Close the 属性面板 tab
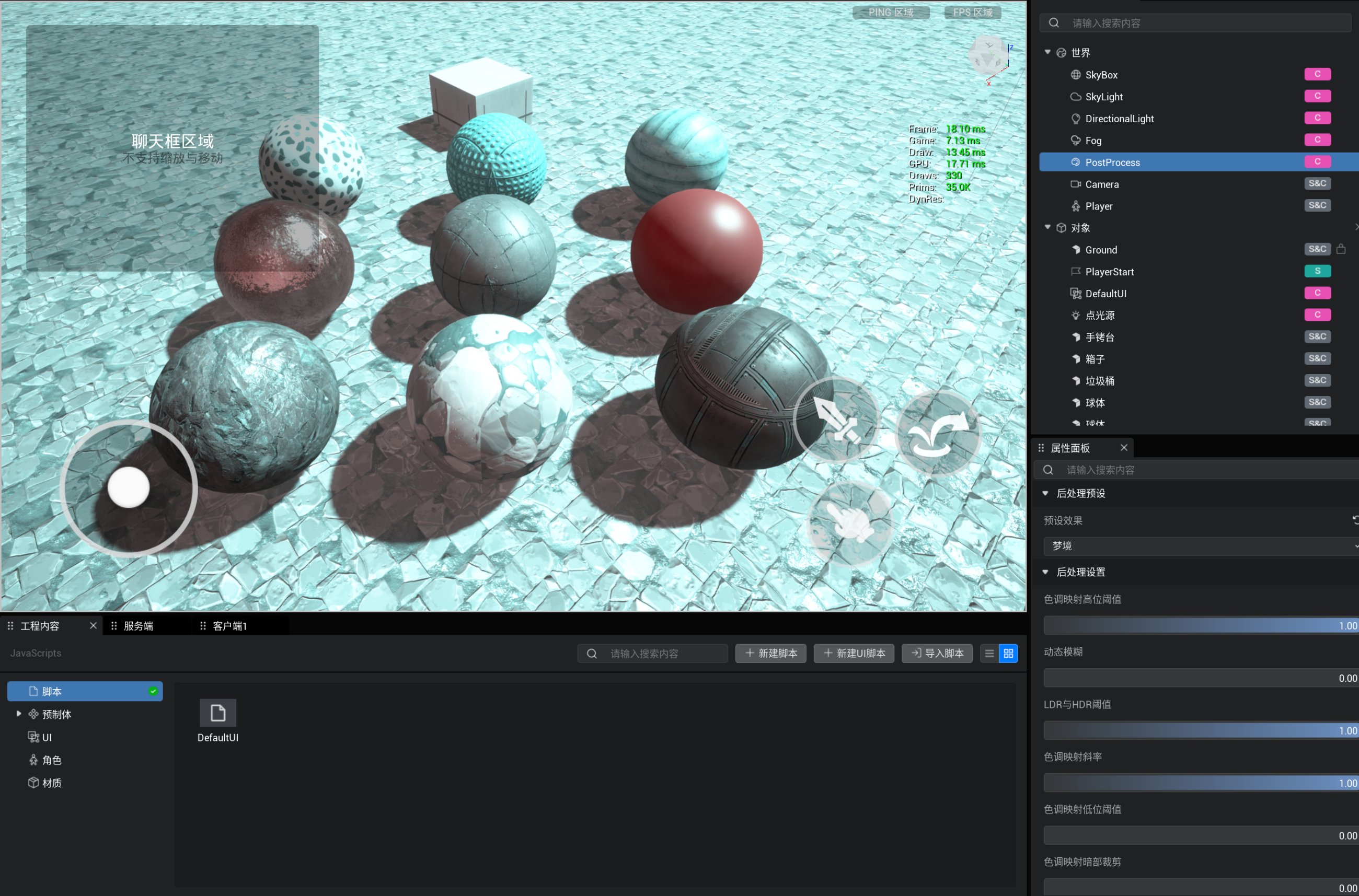The height and width of the screenshot is (896, 1359). (x=1124, y=447)
